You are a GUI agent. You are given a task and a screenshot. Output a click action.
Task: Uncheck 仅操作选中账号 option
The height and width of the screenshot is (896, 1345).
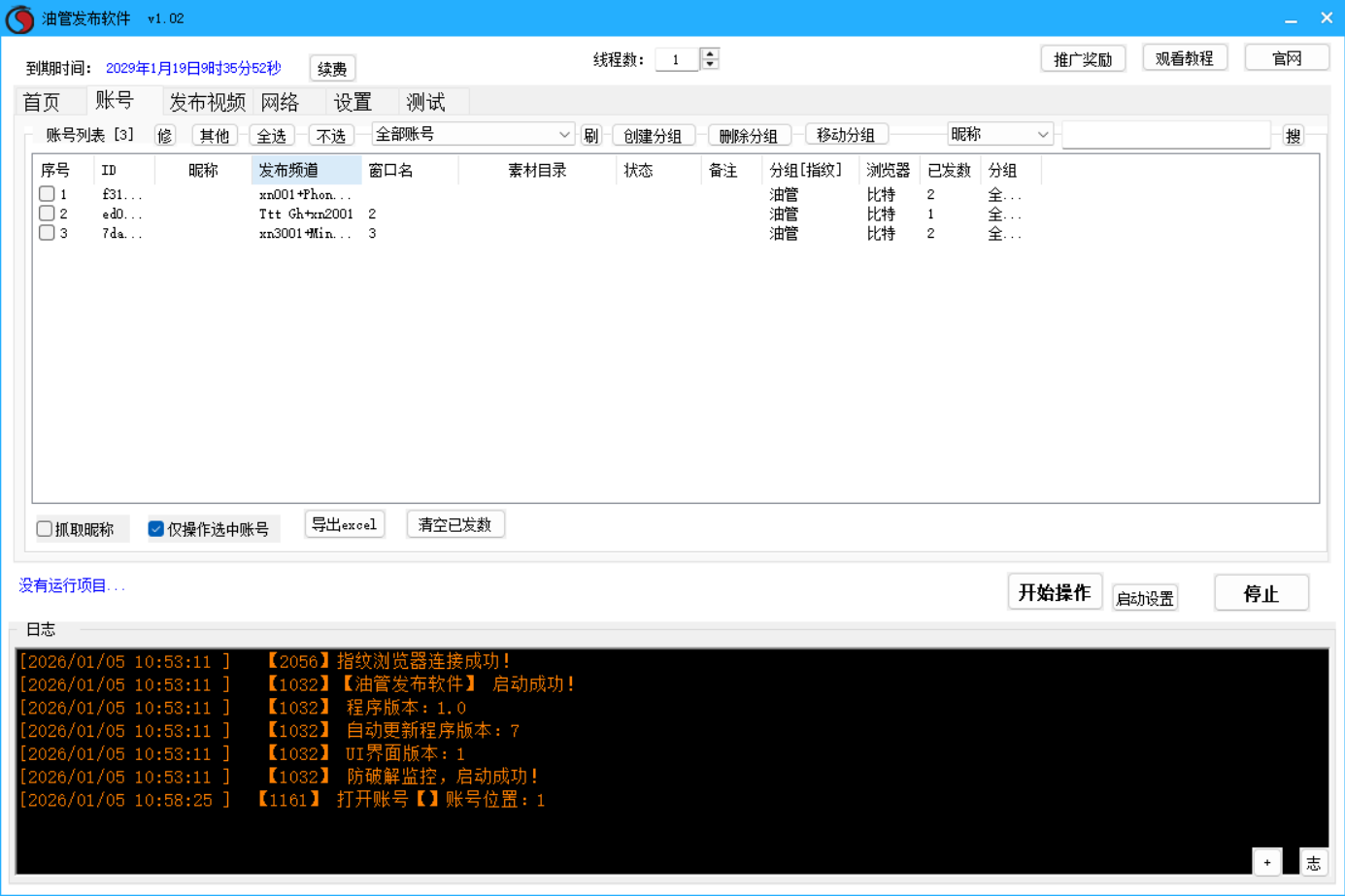point(155,529)
